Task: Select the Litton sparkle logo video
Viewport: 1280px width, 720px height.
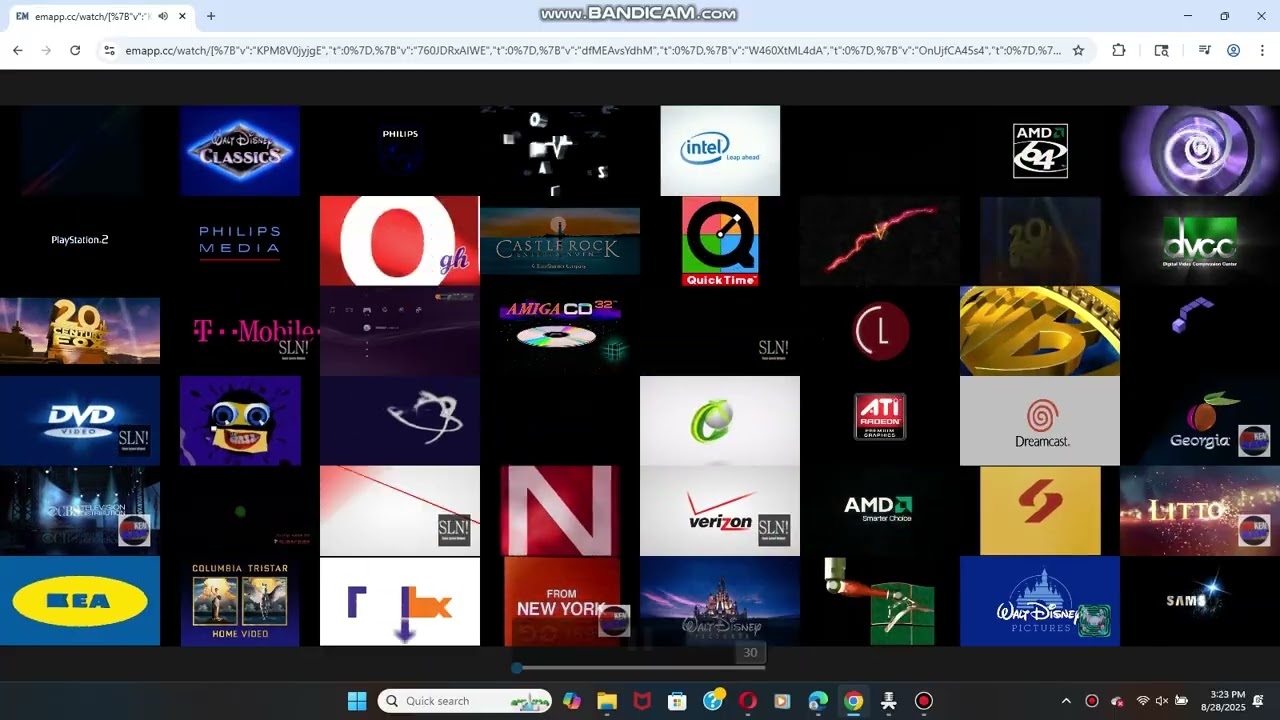Action: (1200, 511)
